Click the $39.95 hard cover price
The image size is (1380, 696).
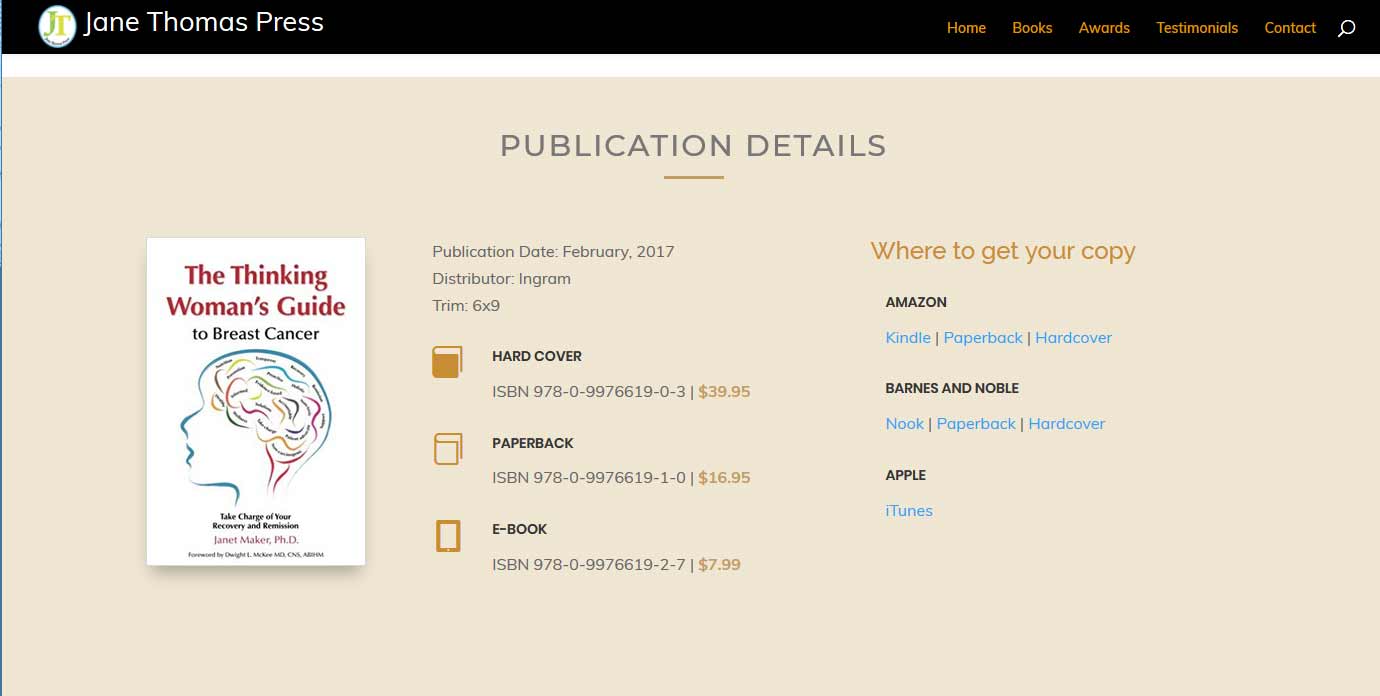point(724,392)
